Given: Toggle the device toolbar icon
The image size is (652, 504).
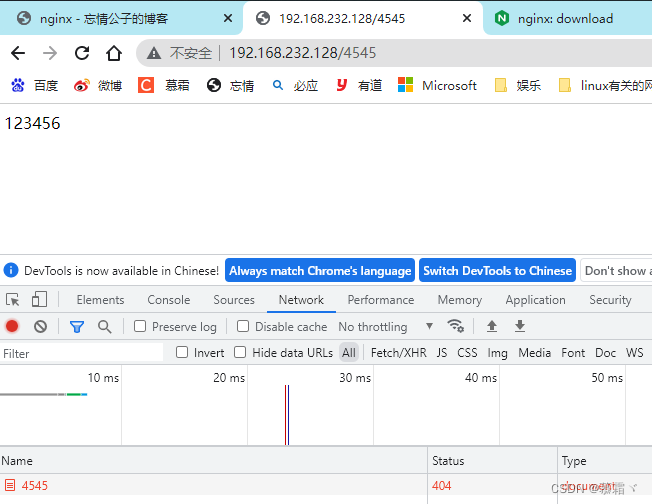Looking at the screenshot, I should point(39,299).
